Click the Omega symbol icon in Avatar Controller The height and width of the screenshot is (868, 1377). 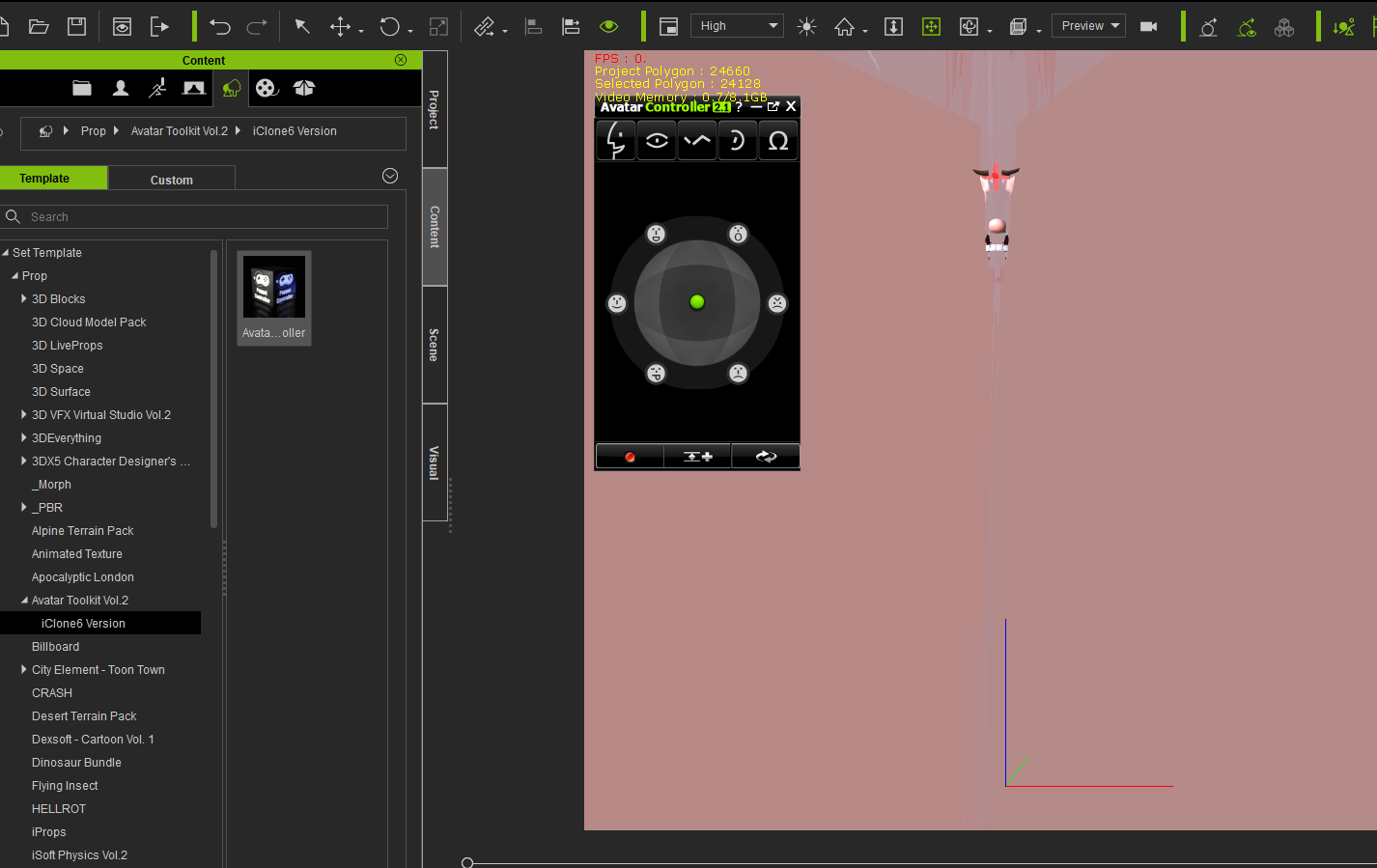coord(778,141)
